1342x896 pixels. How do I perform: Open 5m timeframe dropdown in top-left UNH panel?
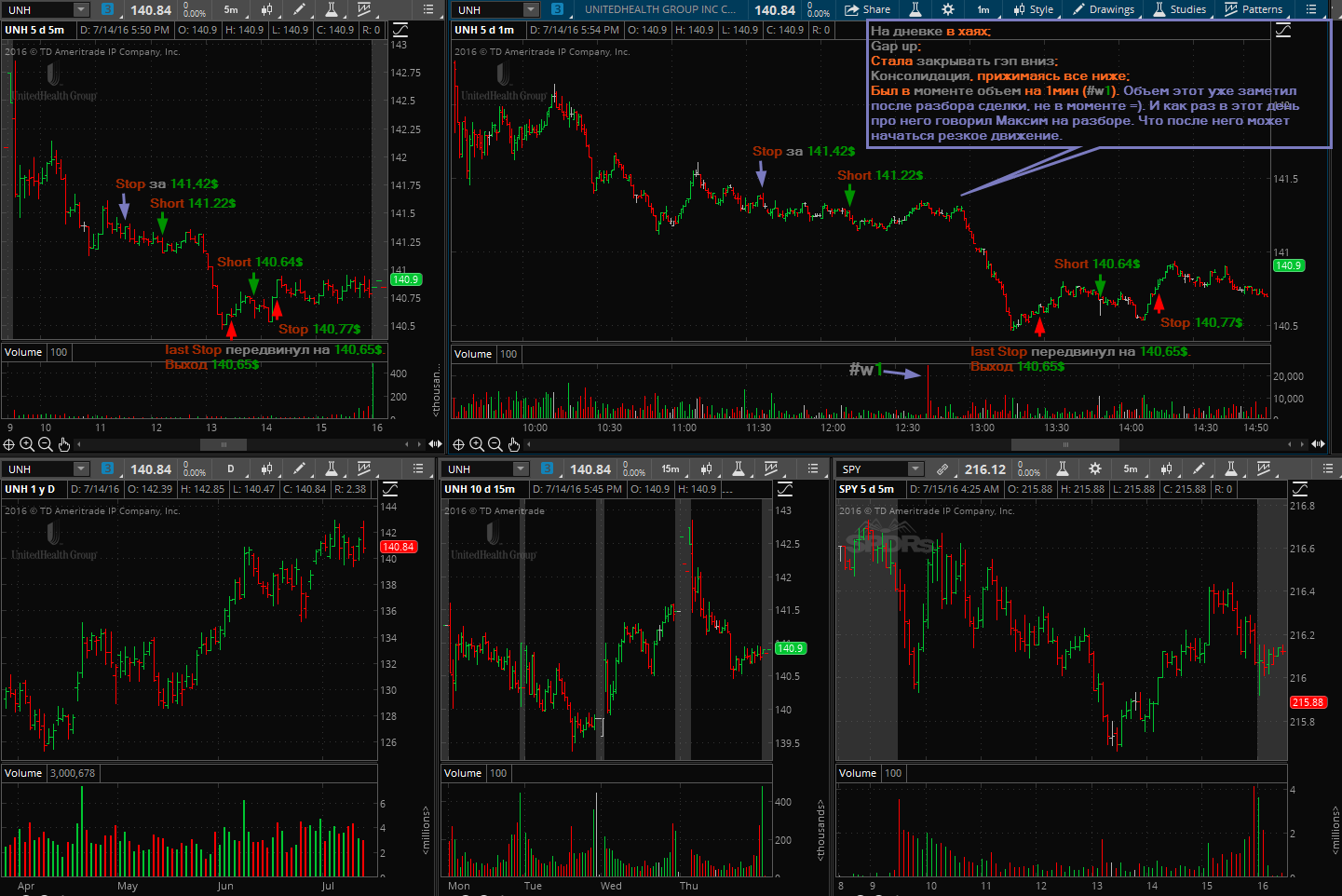pyautogui.click(x=231, y=9)
